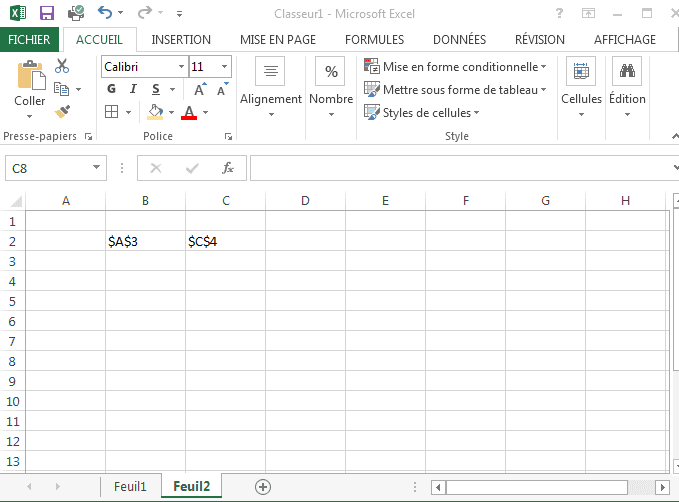Click the Copy icon
This screenshot has height=502, width=679.
click(x=61, y=89)
